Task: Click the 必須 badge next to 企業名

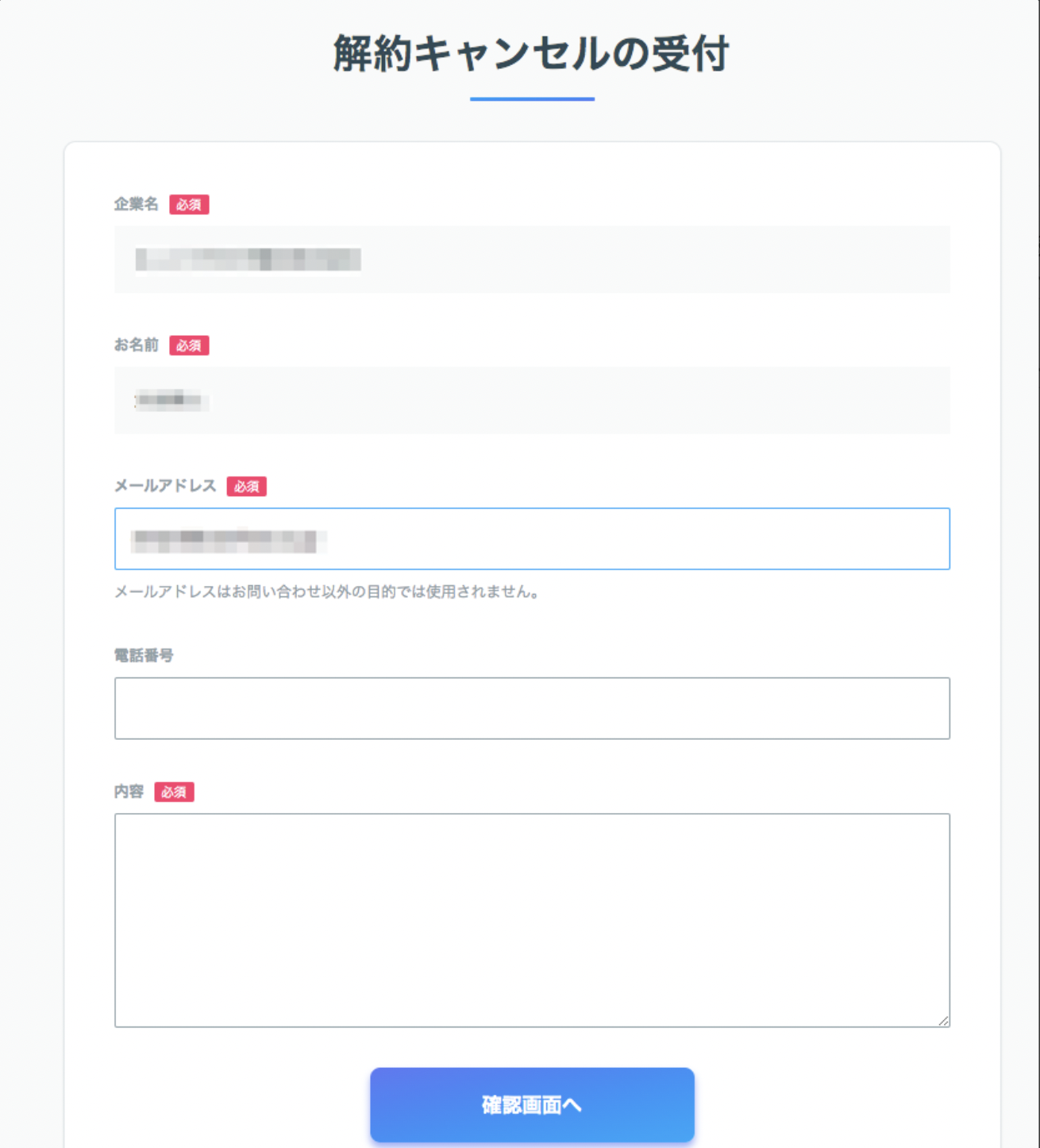Action: (190, 205)
